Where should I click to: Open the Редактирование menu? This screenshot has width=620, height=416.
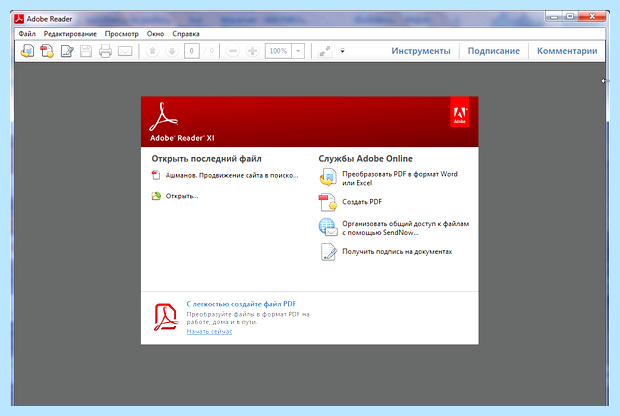(70, 34)
